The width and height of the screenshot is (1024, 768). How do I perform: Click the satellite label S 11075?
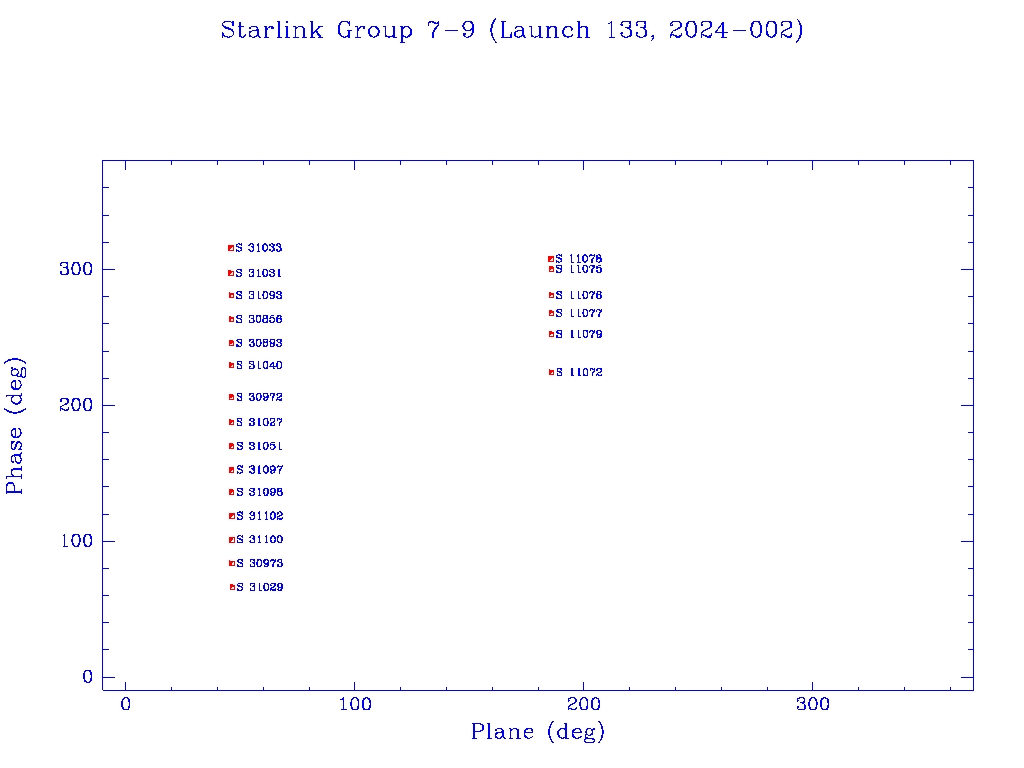tap(579, 269)
